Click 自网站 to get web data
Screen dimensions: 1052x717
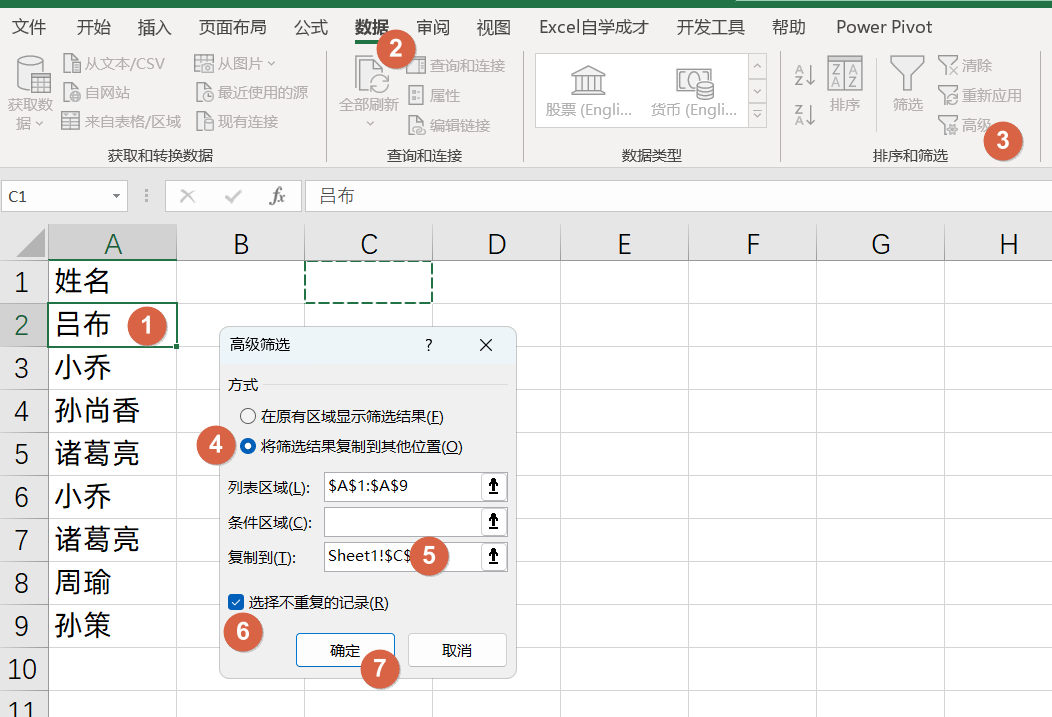[x=96, y=92]
